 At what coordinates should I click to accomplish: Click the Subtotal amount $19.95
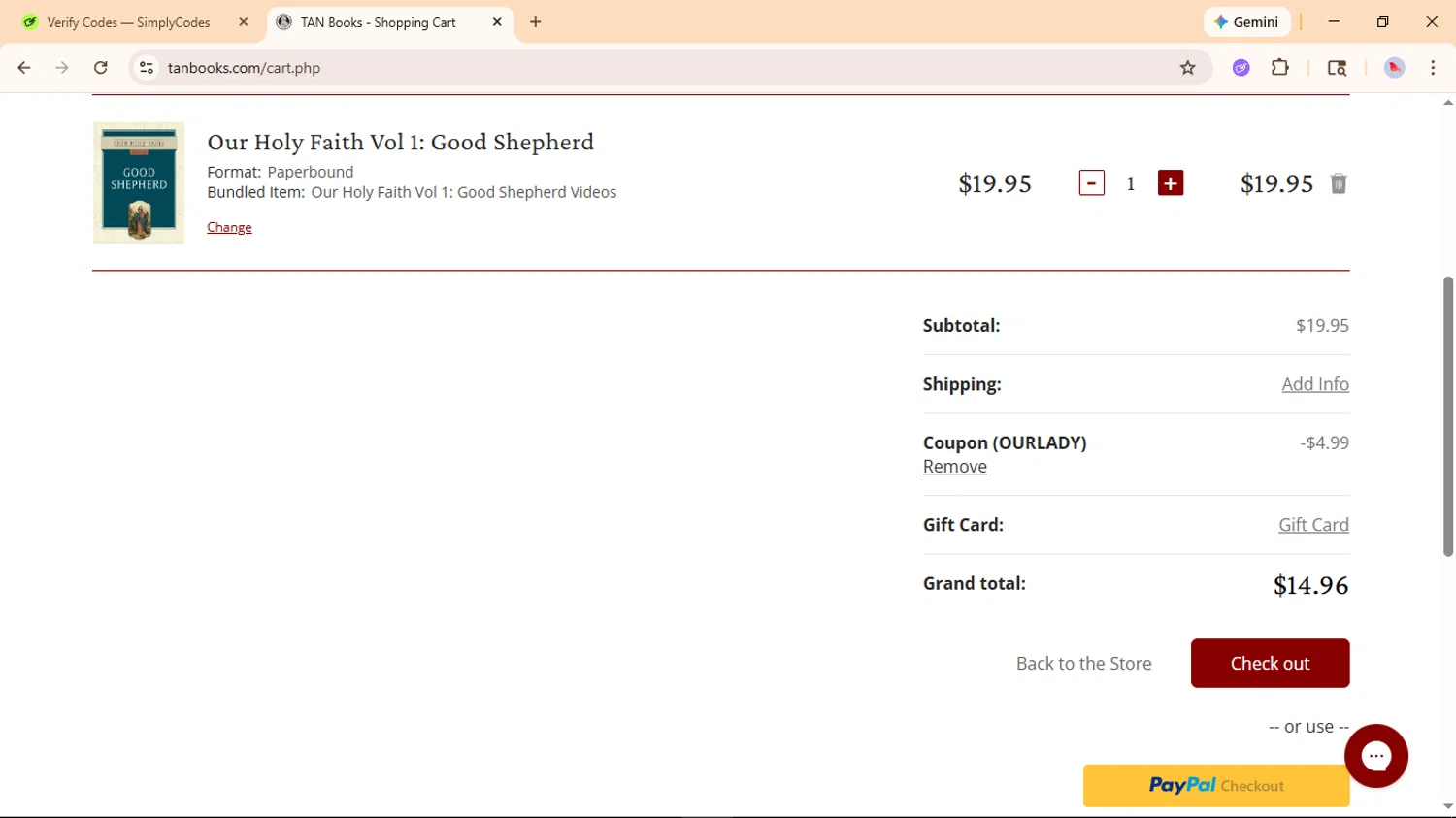(x=1322, y=326)
